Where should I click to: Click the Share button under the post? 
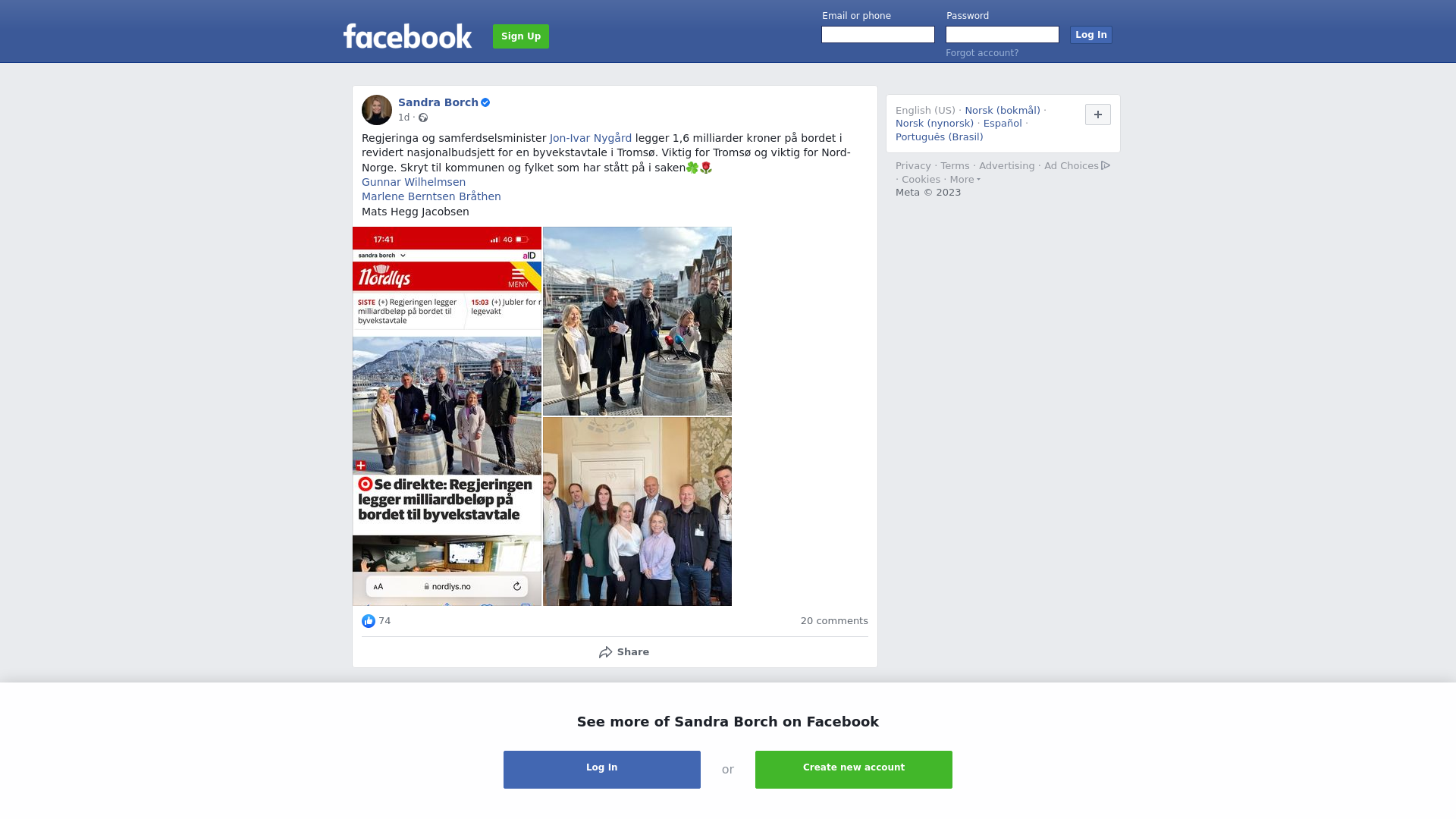[623, 652]
